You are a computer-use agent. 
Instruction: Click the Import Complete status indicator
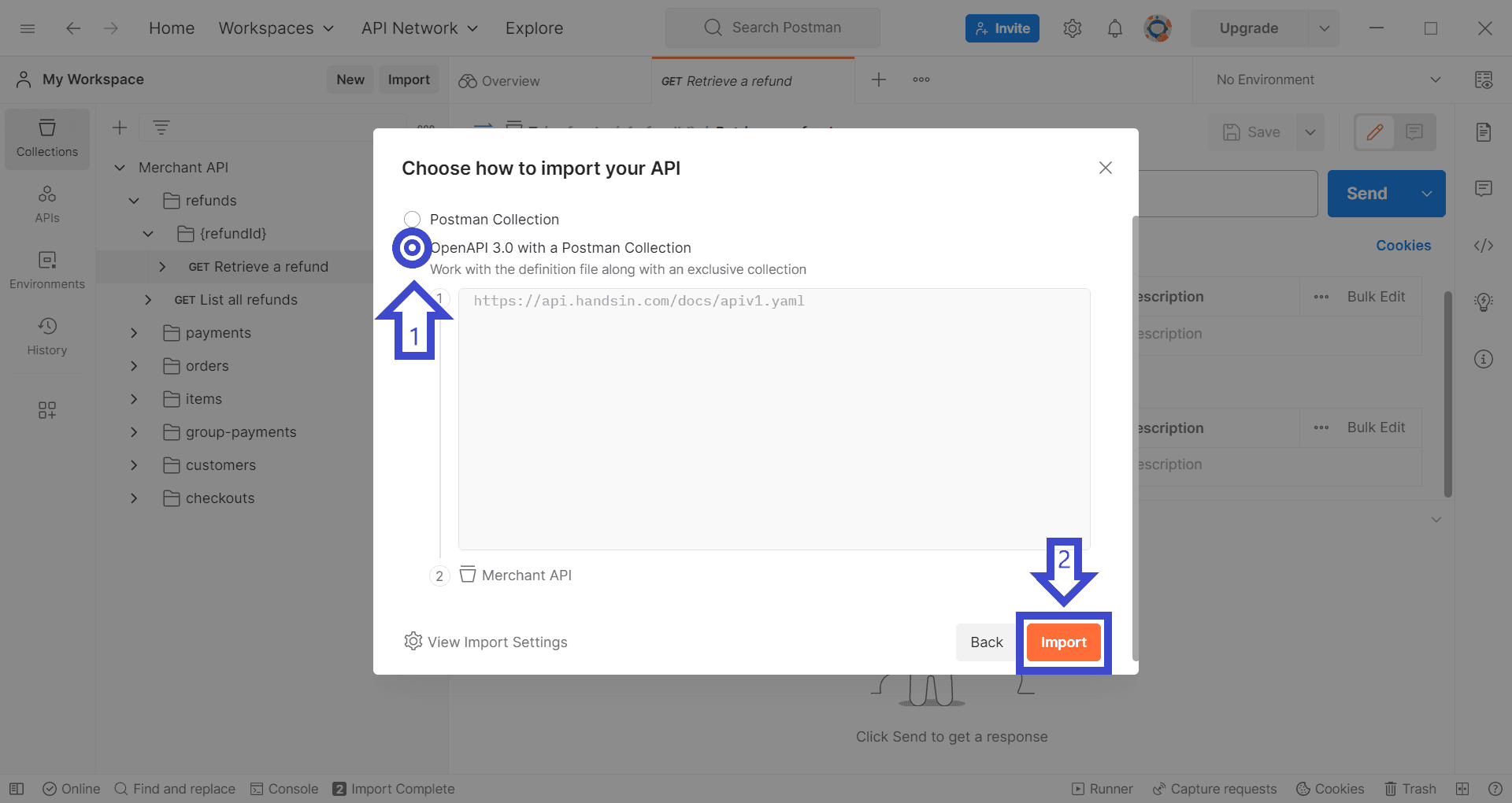coord(394,789)
